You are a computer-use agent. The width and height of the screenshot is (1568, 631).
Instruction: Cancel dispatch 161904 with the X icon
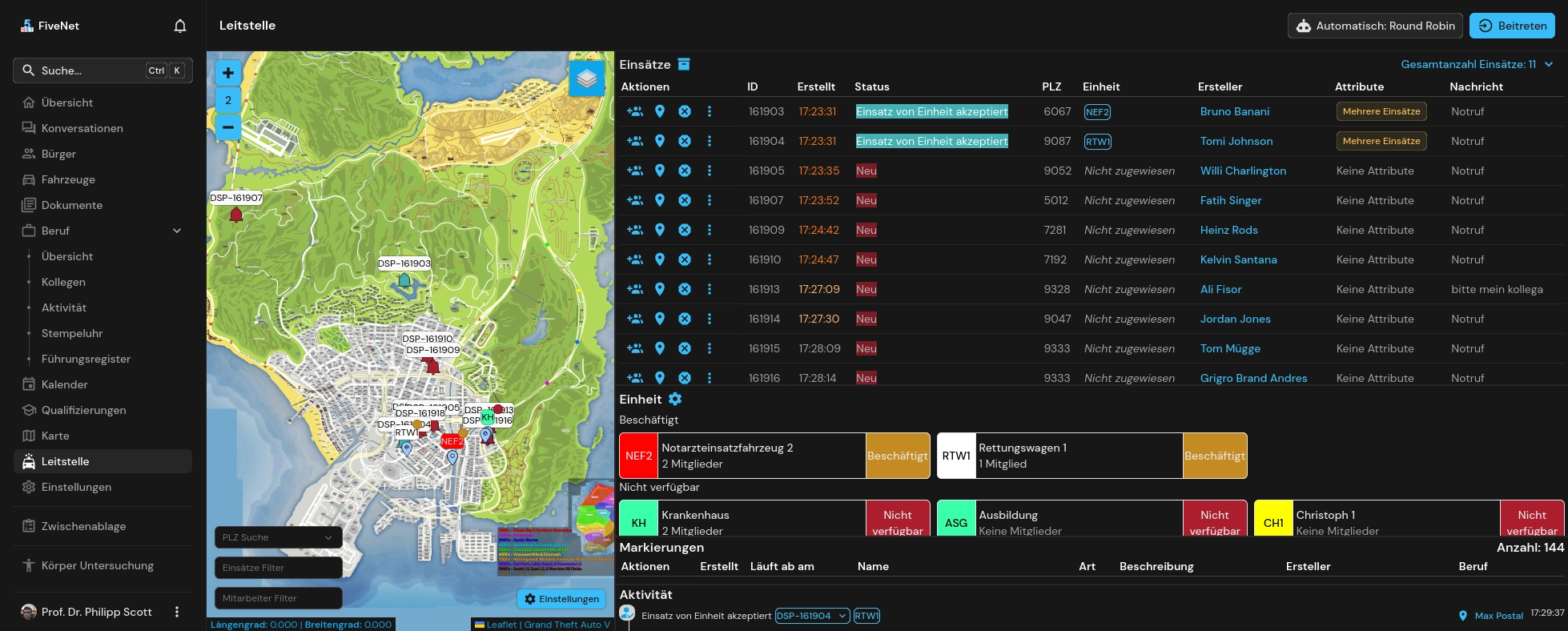tap(685, 141)
